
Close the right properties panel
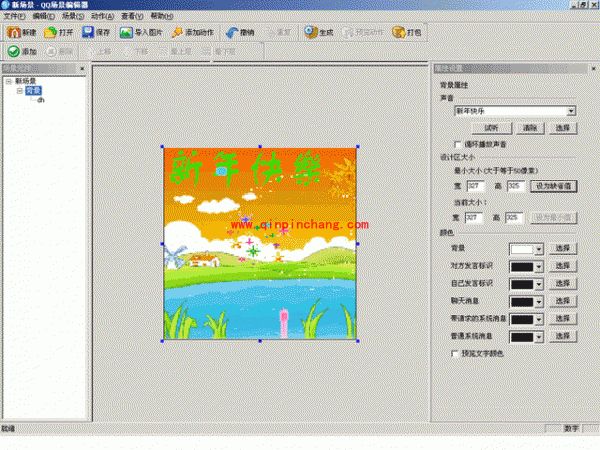[x=593, y=68]
